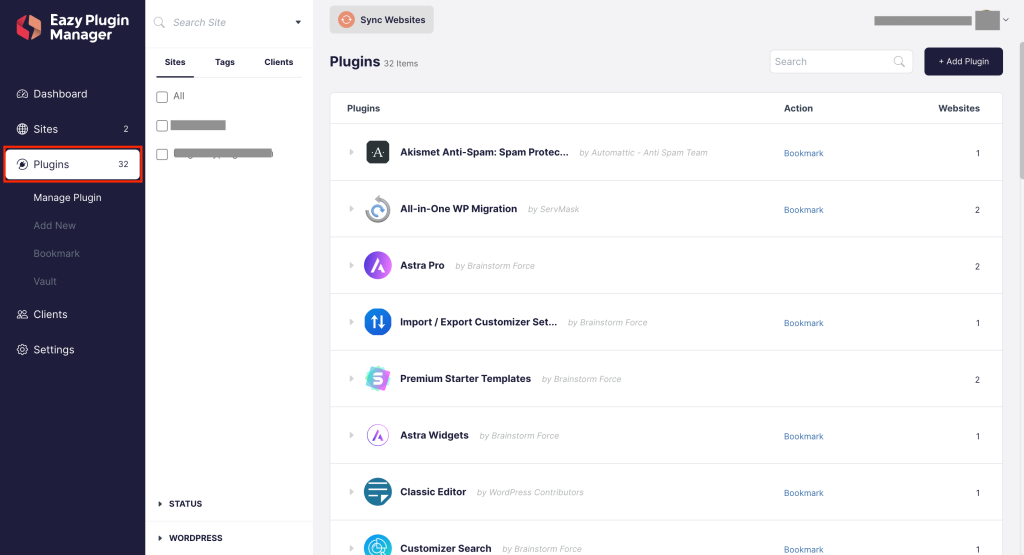Switch to the Sites tab
The width and height of the screenshot is (1024, 555).
[175, 62]
